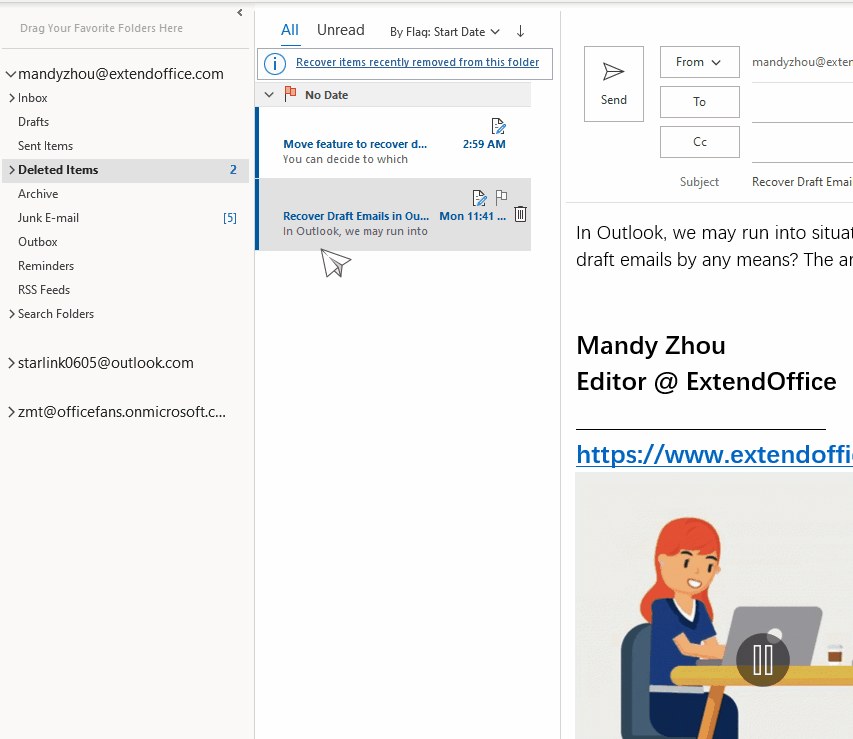Switch to the Unread filter tab

(x=340, y=30)
